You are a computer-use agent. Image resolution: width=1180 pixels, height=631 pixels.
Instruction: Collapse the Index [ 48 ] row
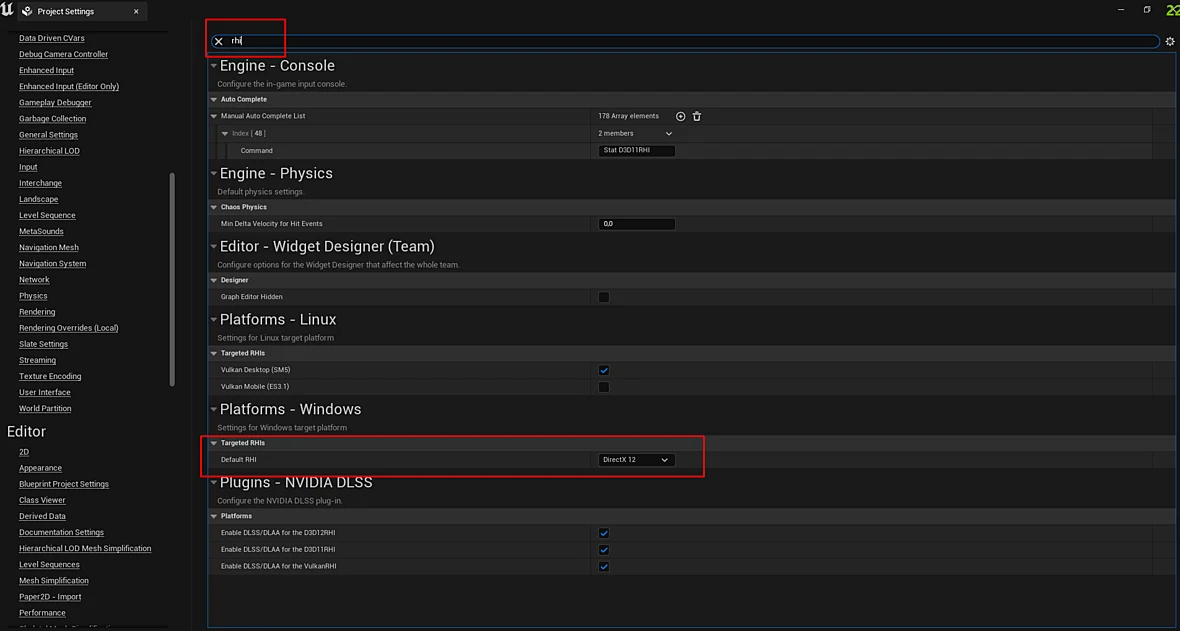[224, 133]
